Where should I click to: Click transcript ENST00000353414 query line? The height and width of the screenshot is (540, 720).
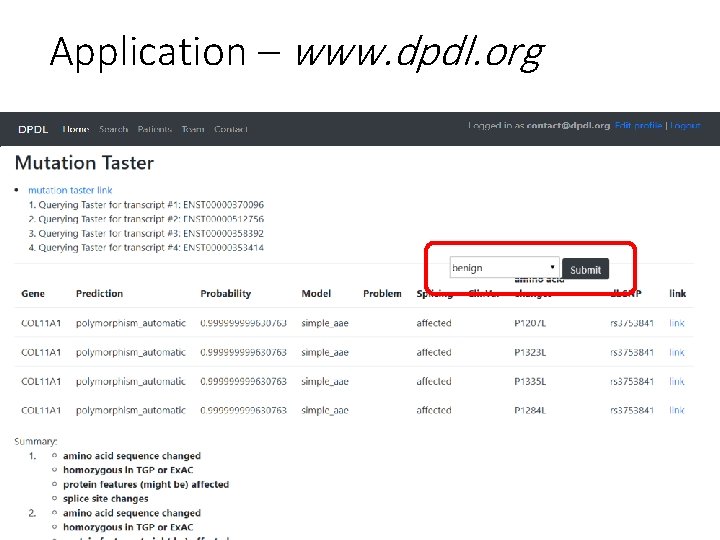[146, 248]
